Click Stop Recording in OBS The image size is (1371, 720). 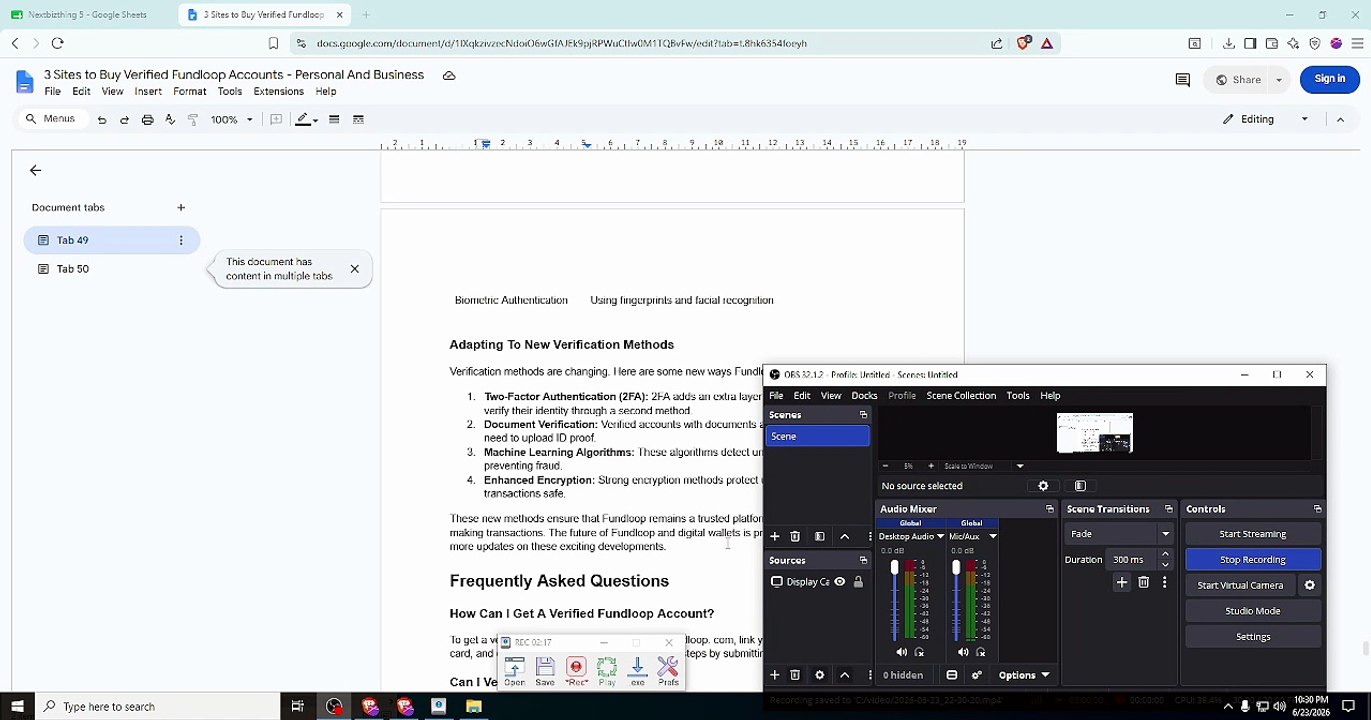1253,560
